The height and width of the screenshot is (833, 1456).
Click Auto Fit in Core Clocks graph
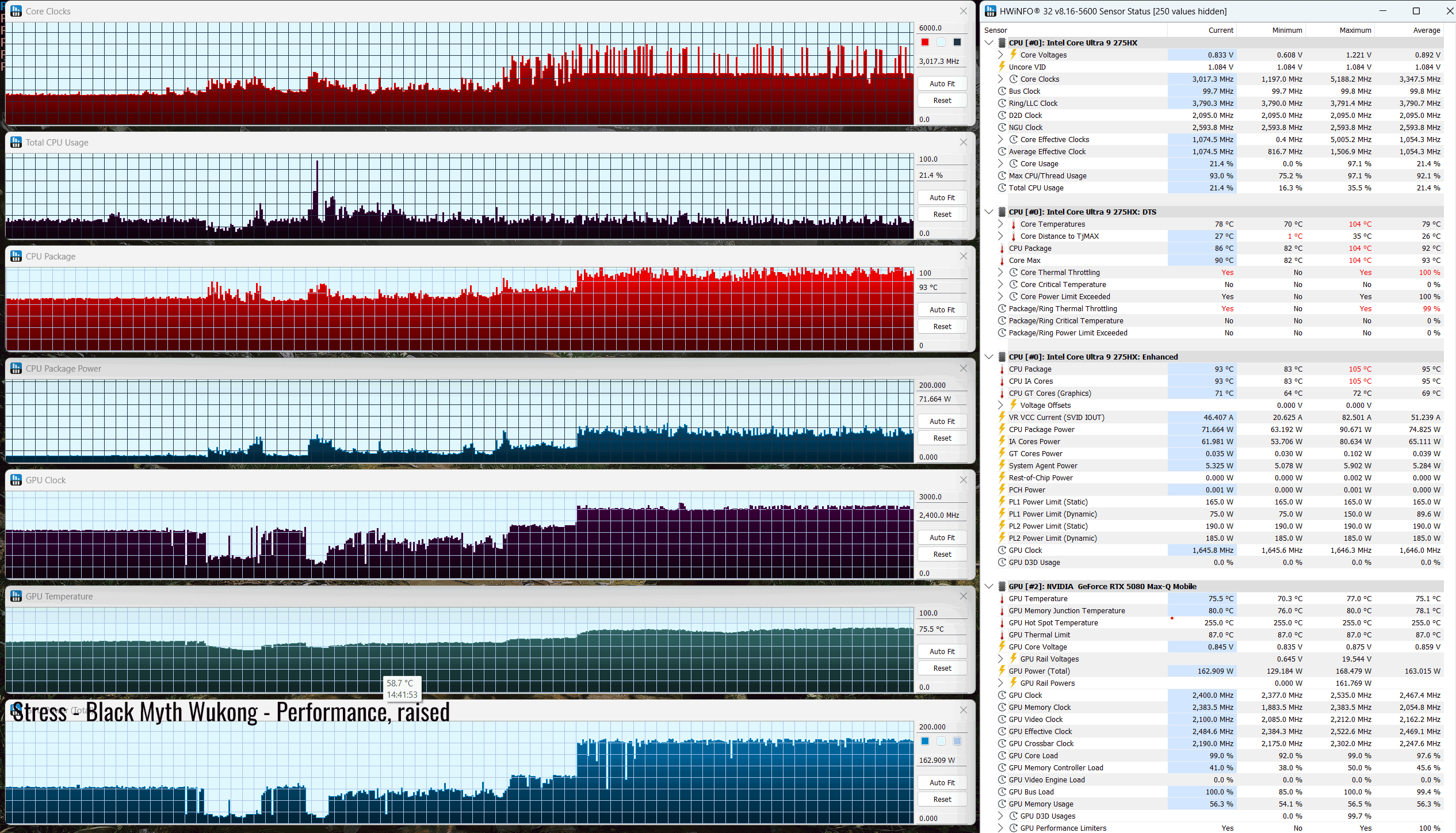[x=942, y=83]
